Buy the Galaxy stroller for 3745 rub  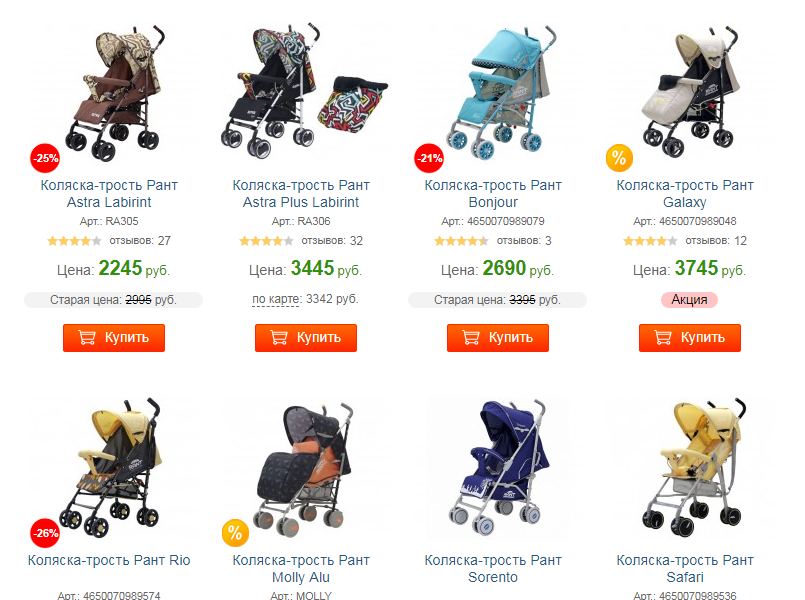point(690,338)
